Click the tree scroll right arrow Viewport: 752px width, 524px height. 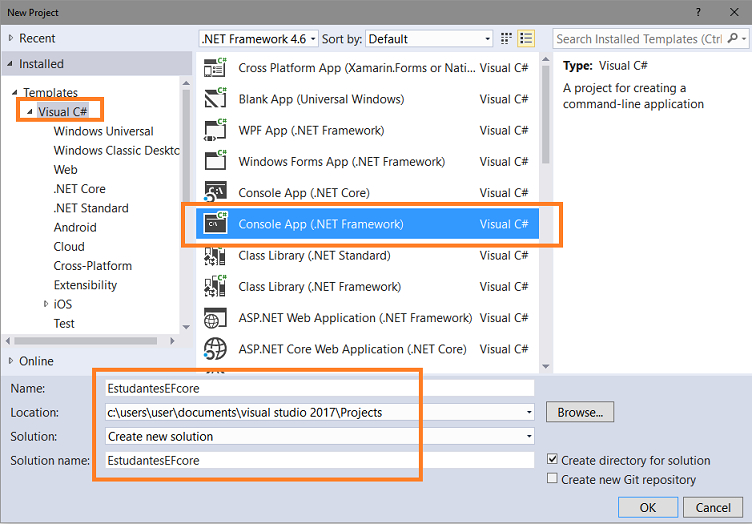click(172, 341)
